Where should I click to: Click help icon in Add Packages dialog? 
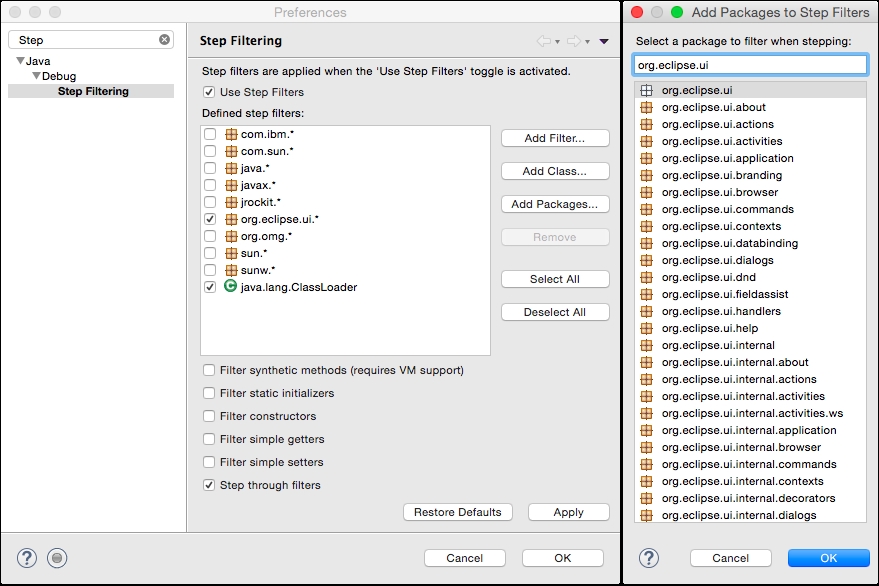(649, 558)
